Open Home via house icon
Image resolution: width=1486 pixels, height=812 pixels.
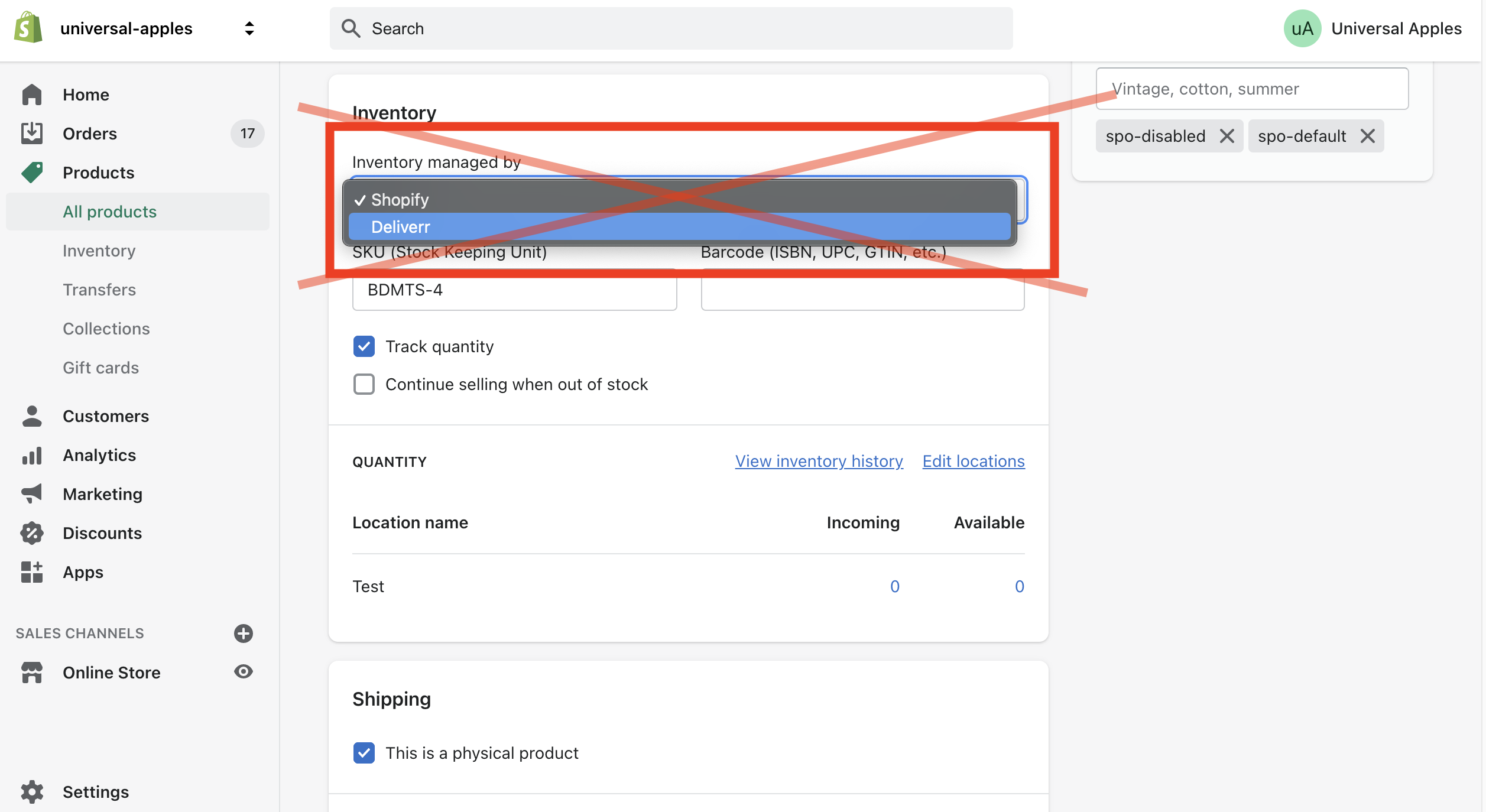pyautogui.click(x=32, y=95)
